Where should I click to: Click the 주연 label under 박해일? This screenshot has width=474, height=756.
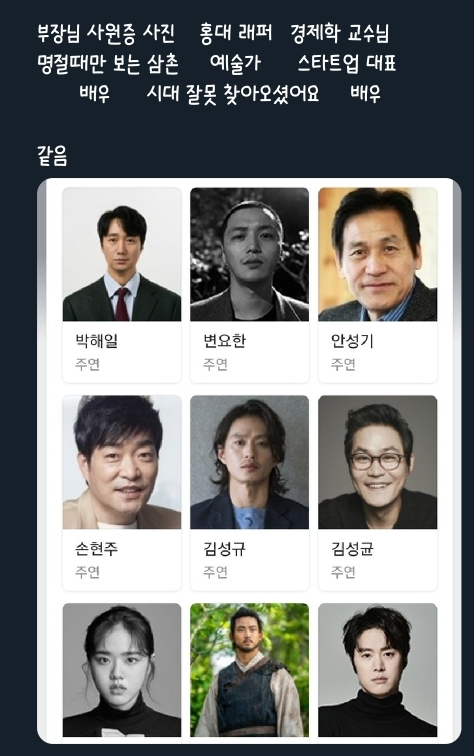(x=87, y=364)
